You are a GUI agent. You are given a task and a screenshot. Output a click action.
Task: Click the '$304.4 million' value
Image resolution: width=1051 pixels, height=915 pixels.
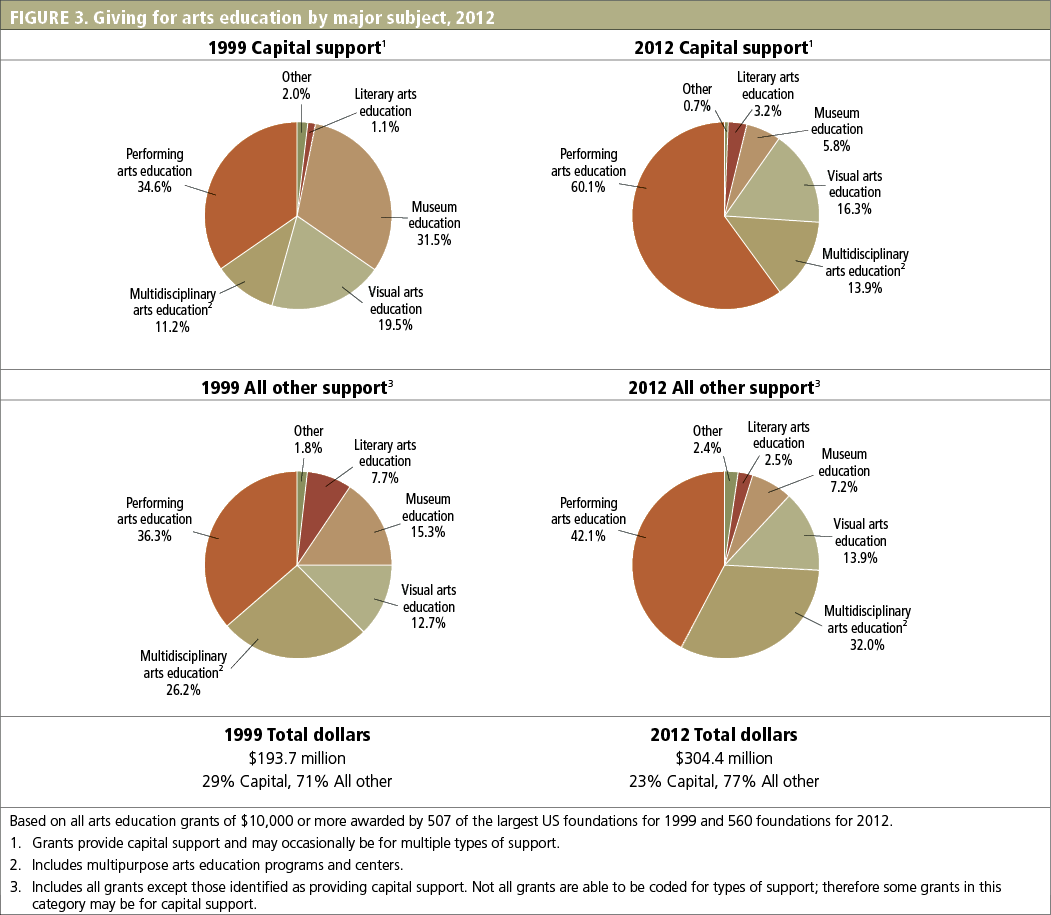724,758
